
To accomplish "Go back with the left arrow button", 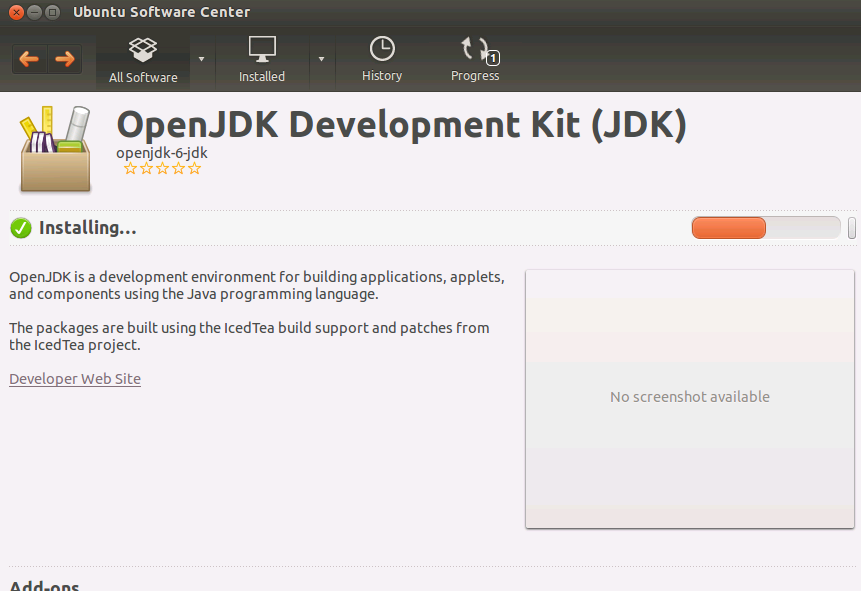I will [x=30, y=59].
